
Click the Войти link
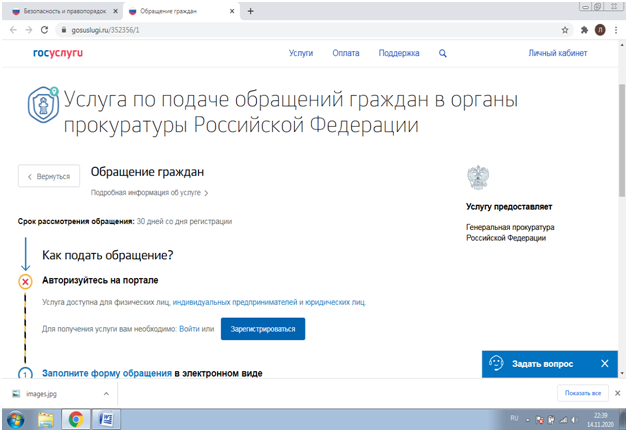pyautogui.click(x=189, y=329)
